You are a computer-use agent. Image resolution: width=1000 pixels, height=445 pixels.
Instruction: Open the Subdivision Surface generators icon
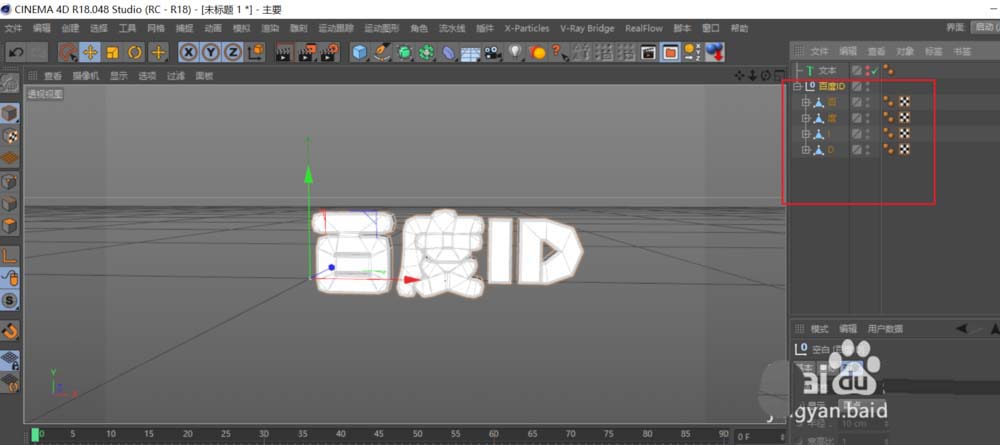[x=404, y=52]
